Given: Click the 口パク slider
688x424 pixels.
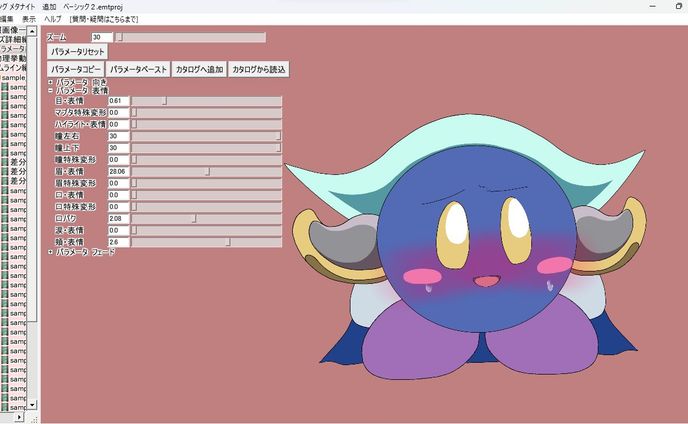Looking at the screenshot, I should coord(207,219).
